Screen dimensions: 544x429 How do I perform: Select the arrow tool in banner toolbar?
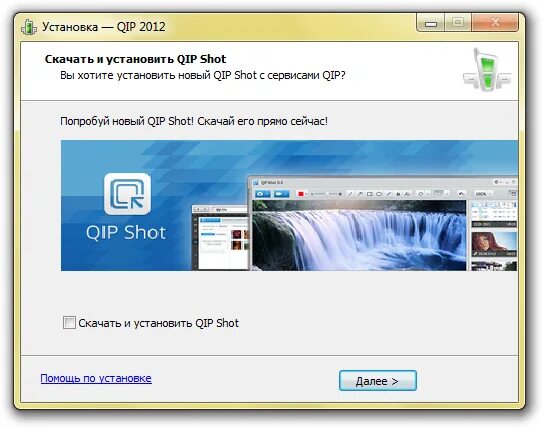360,194
